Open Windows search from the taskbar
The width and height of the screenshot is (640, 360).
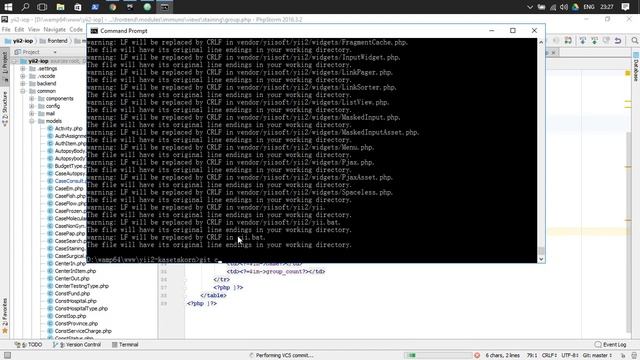tap(25, 7)
